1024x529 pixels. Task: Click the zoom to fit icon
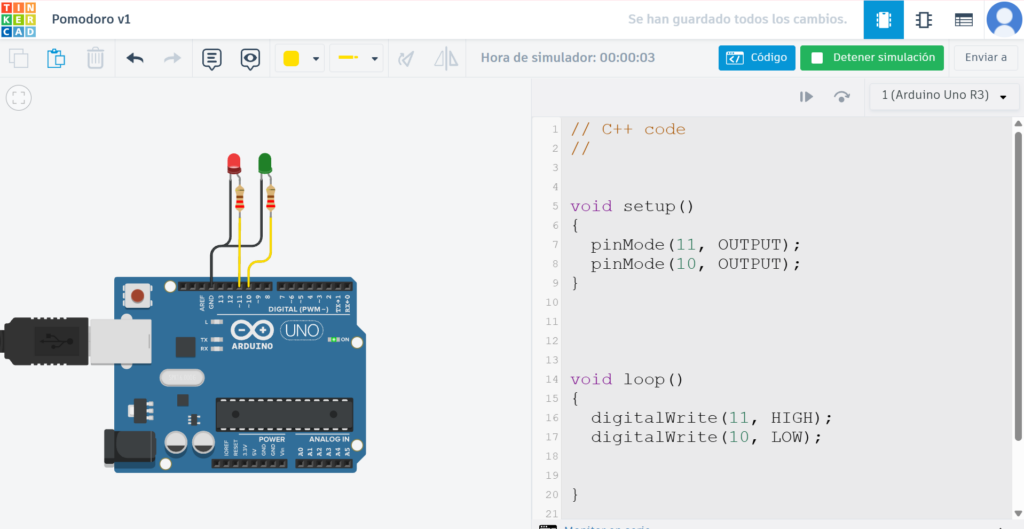coord(18,97)
